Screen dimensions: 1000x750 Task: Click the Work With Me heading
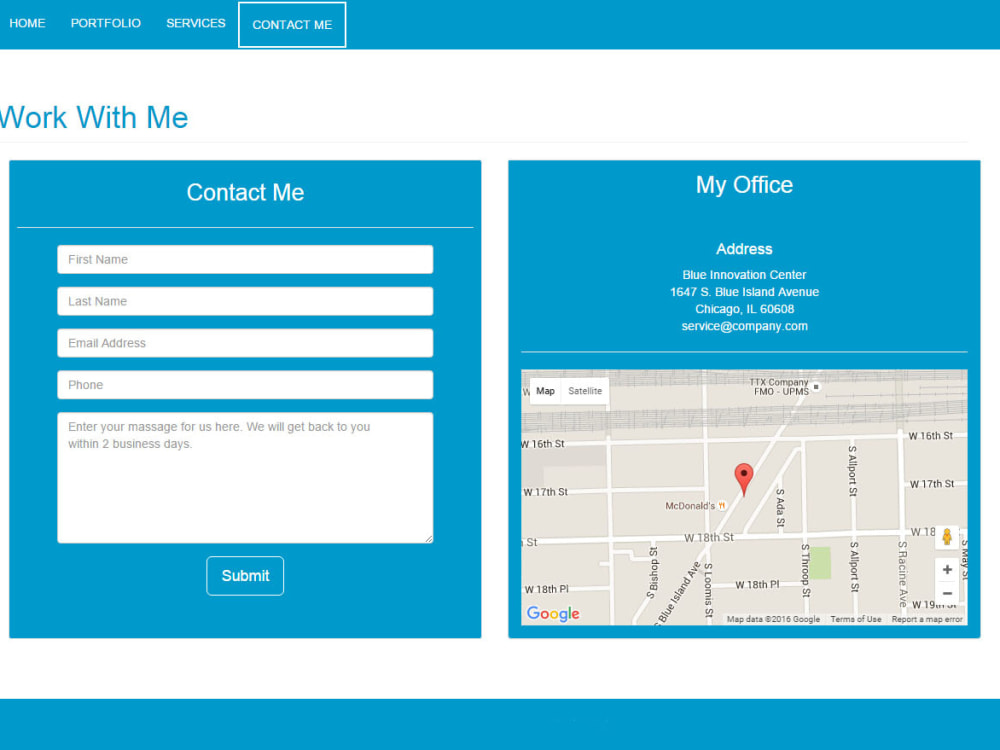[94, 117]
